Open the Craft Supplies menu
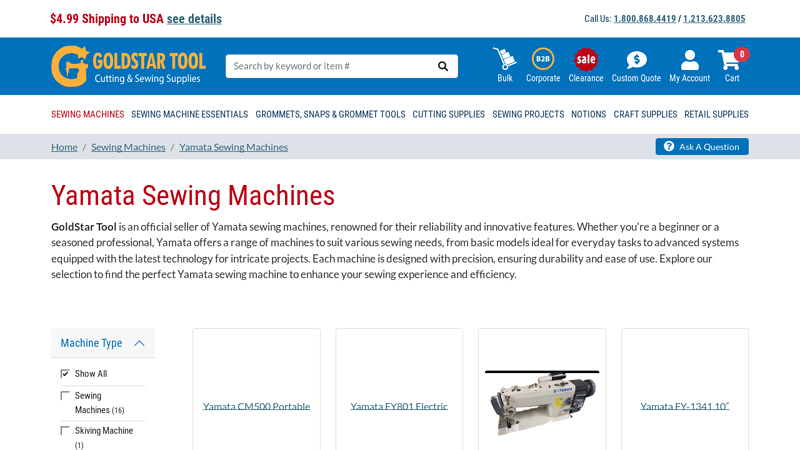The image size is (800, 450). [645, 114]
